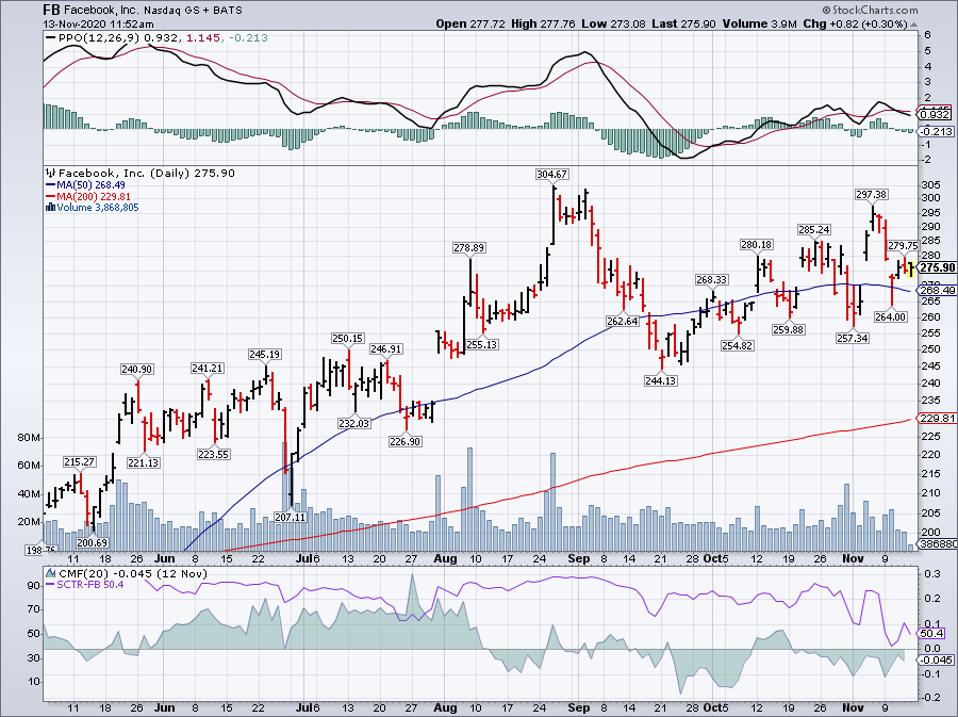Click the -0.045 CMF tag on right axis
The image size is (958, 717).
[x=935, y=660]
